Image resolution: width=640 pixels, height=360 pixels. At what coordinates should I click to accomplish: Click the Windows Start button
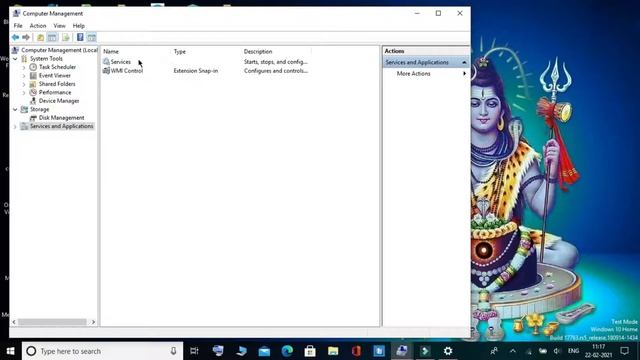pyautogui.click(x=11, y=351)
